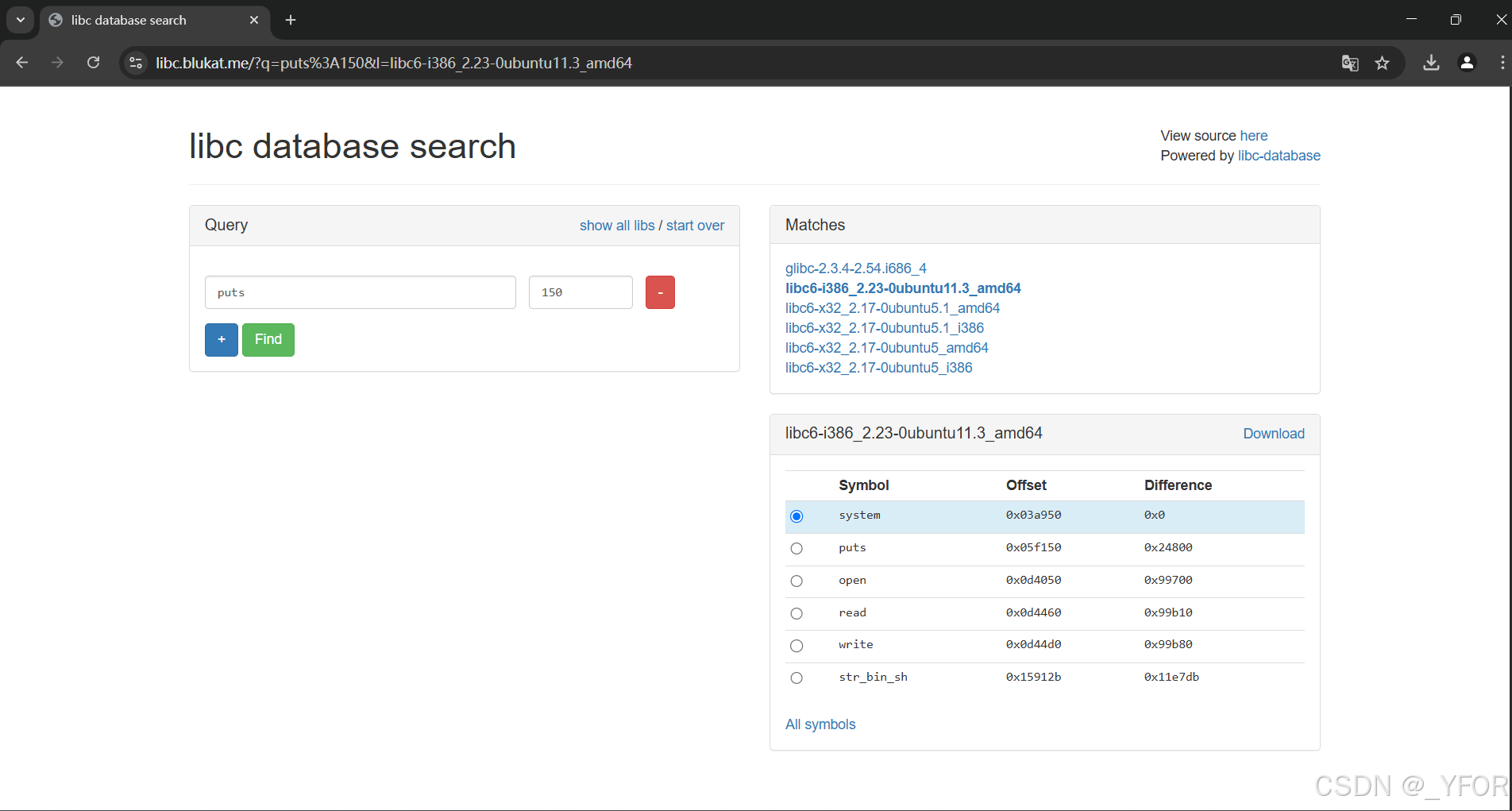Reload the current page

[93, 63]
